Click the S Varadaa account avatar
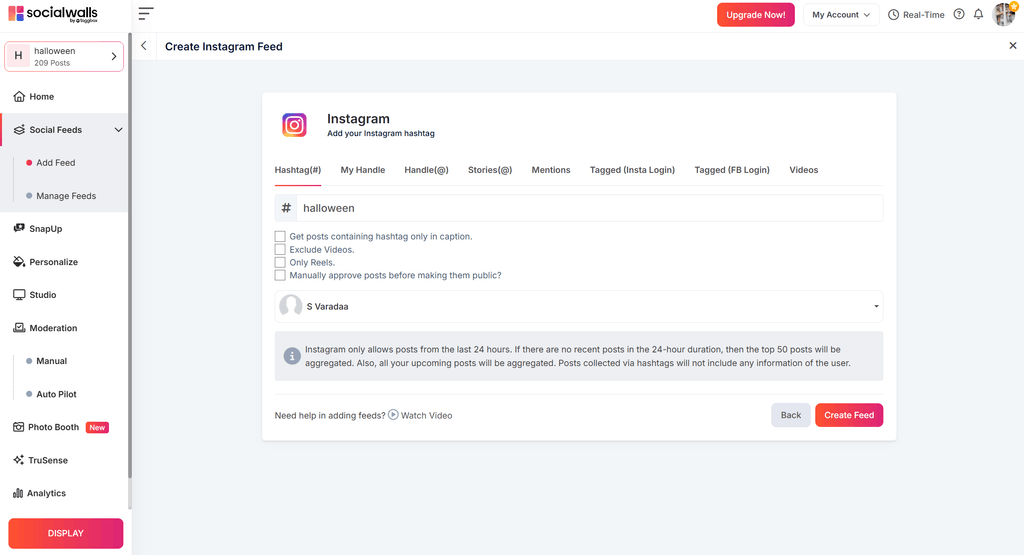The image size is (1024, 555). point(291,306)
